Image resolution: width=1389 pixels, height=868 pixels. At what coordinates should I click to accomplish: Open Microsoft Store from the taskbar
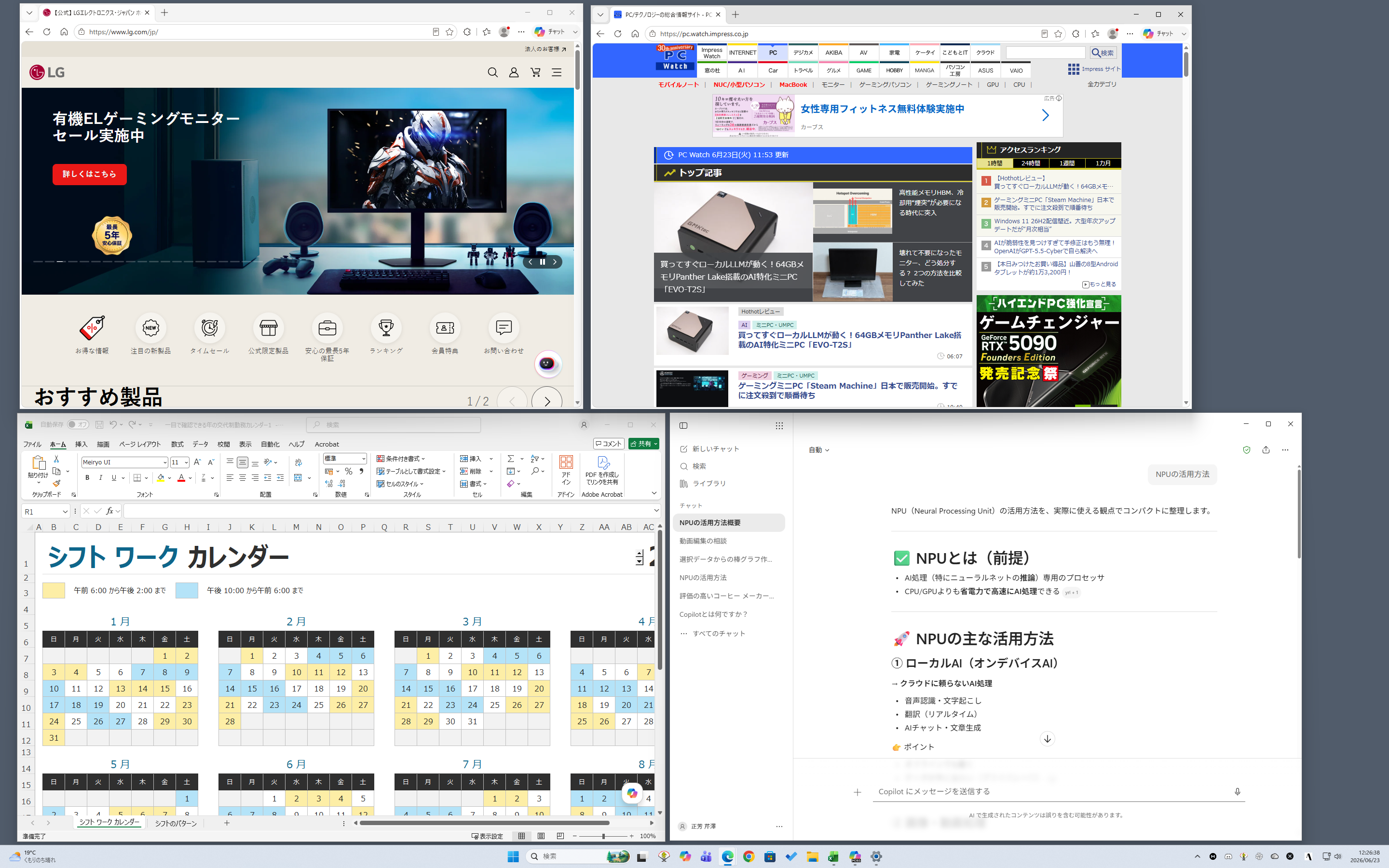pos(770,856)
